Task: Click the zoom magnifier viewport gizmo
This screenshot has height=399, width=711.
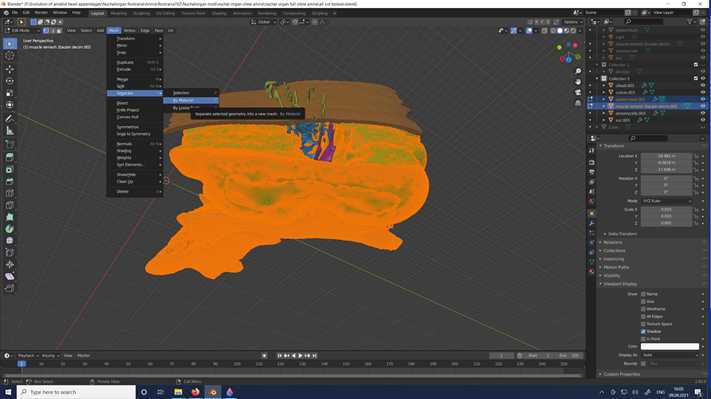Action: [578, 71]
